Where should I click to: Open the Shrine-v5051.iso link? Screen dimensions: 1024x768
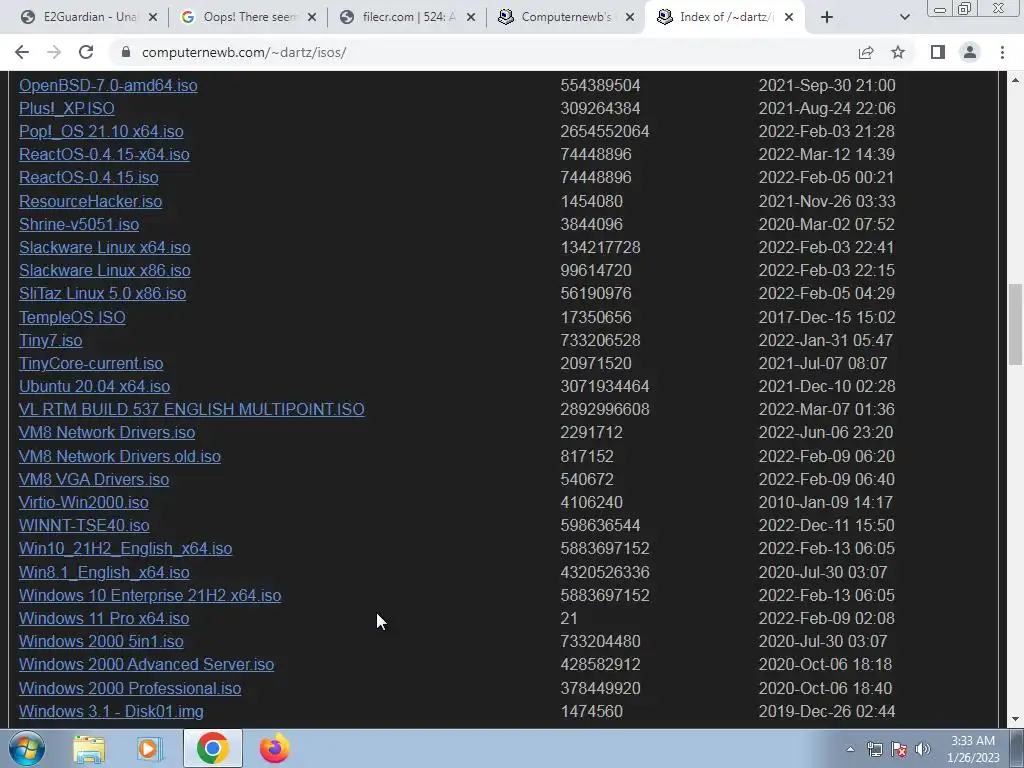[x=79, y=224]
